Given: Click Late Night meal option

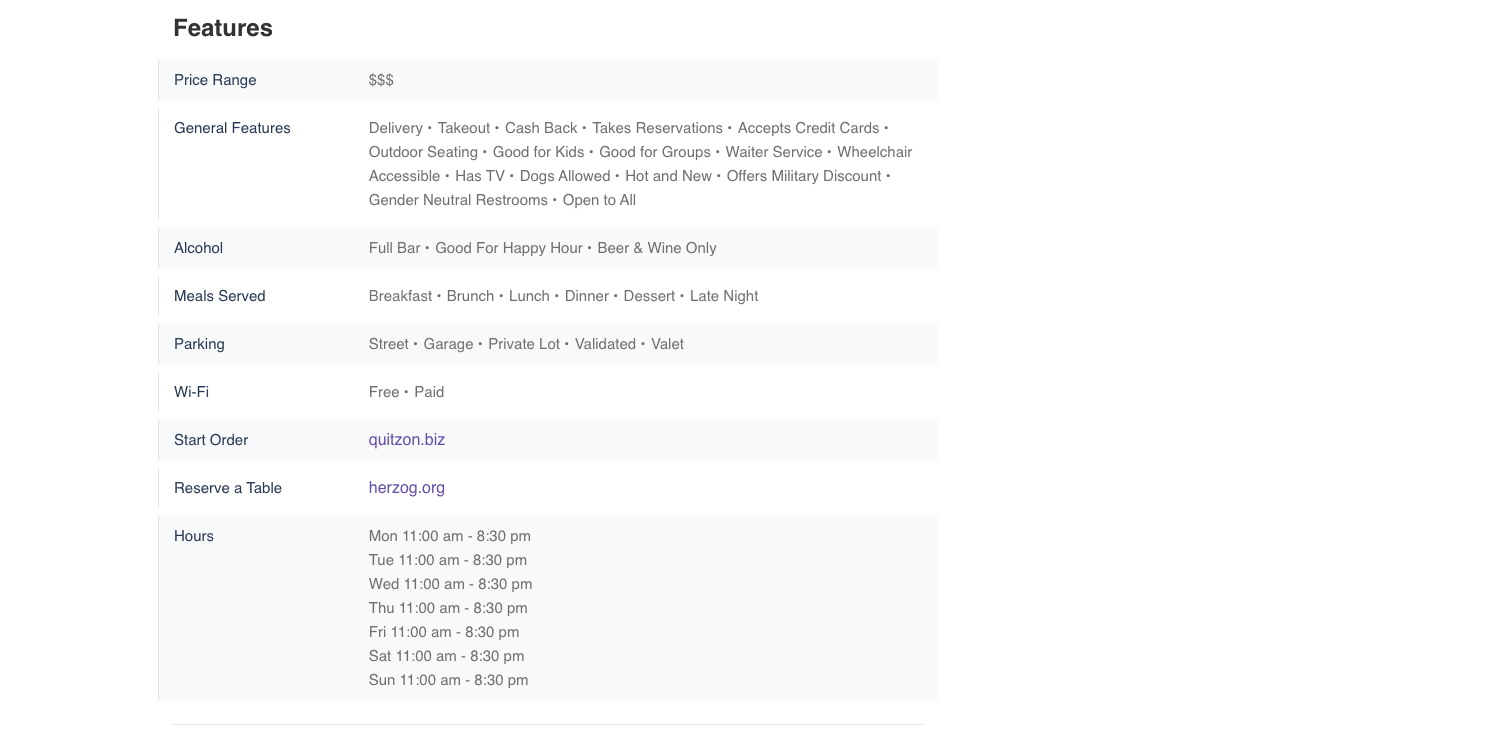Looking at the screenshot, I should point(723,296).
